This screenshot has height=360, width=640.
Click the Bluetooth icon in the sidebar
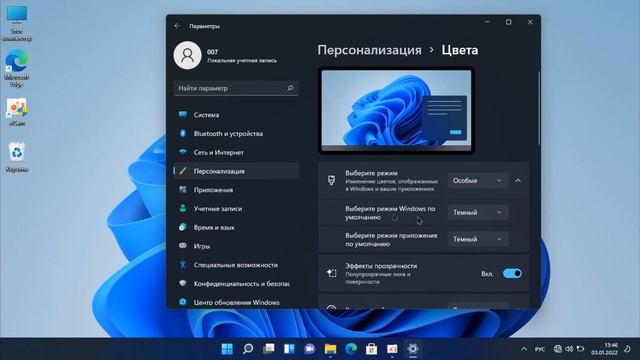click(x=183, y=133)
